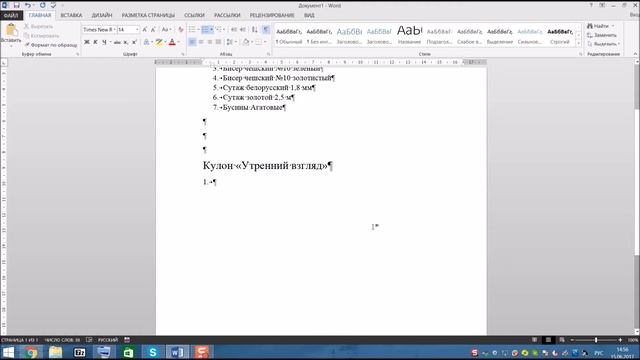Select align right

tap(210, 42)
